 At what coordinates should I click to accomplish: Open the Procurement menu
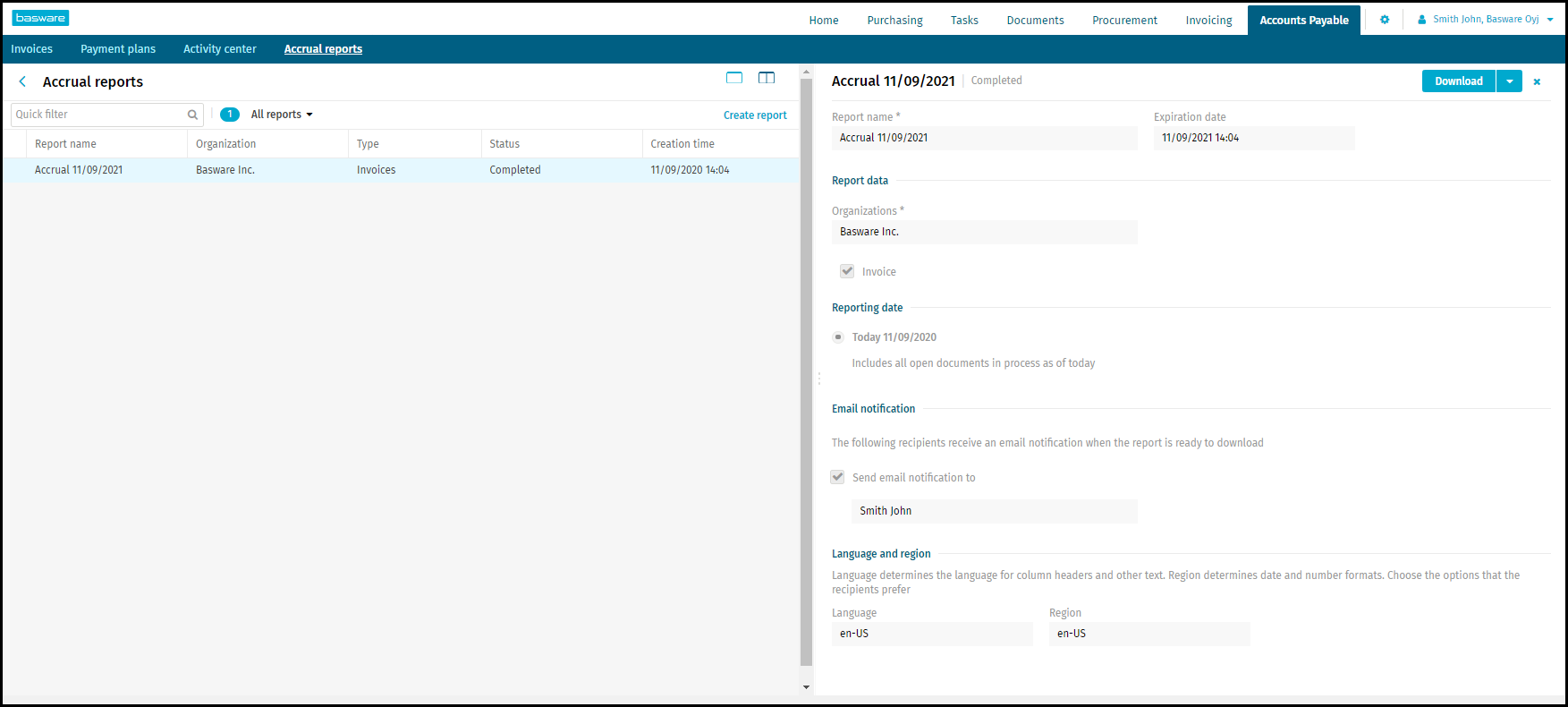click(1124, 20)
